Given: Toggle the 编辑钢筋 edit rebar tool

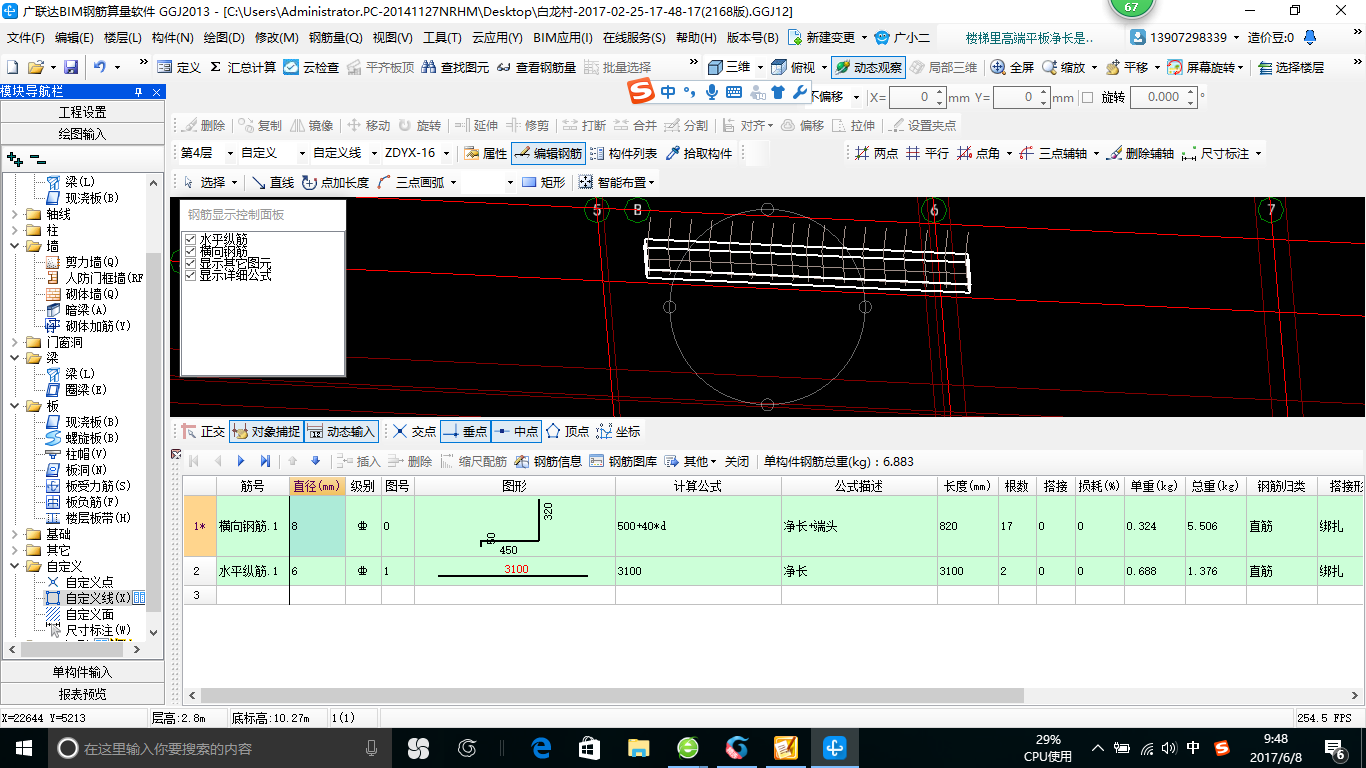Looking at the screenshot, I should coord(548,153).
